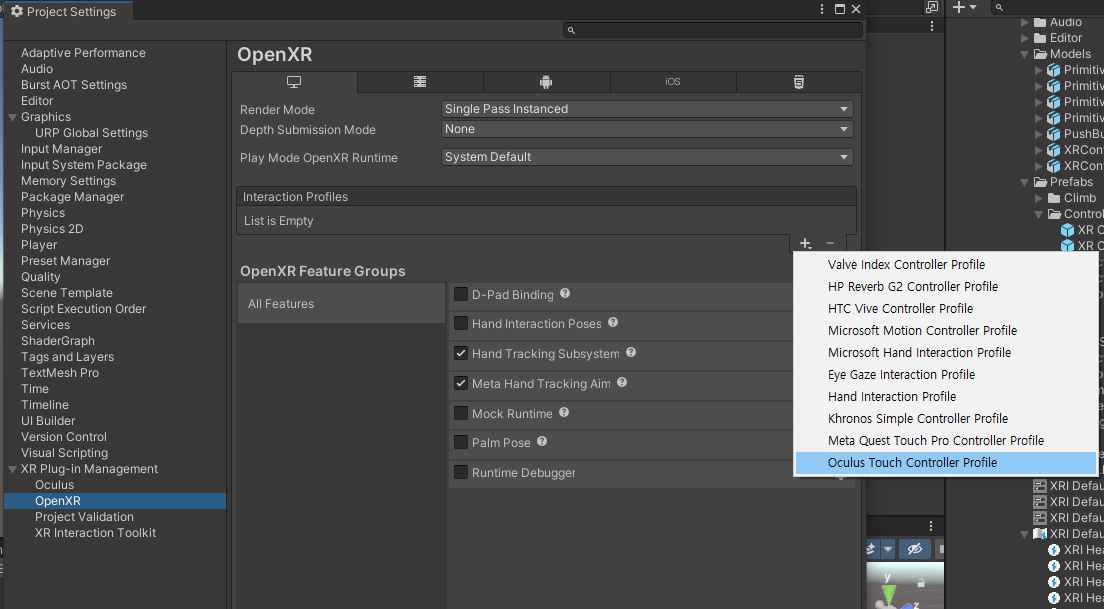Click the Prefabs folder icon
Viewport: 1104px width, 609px height.
point(1040,182)
